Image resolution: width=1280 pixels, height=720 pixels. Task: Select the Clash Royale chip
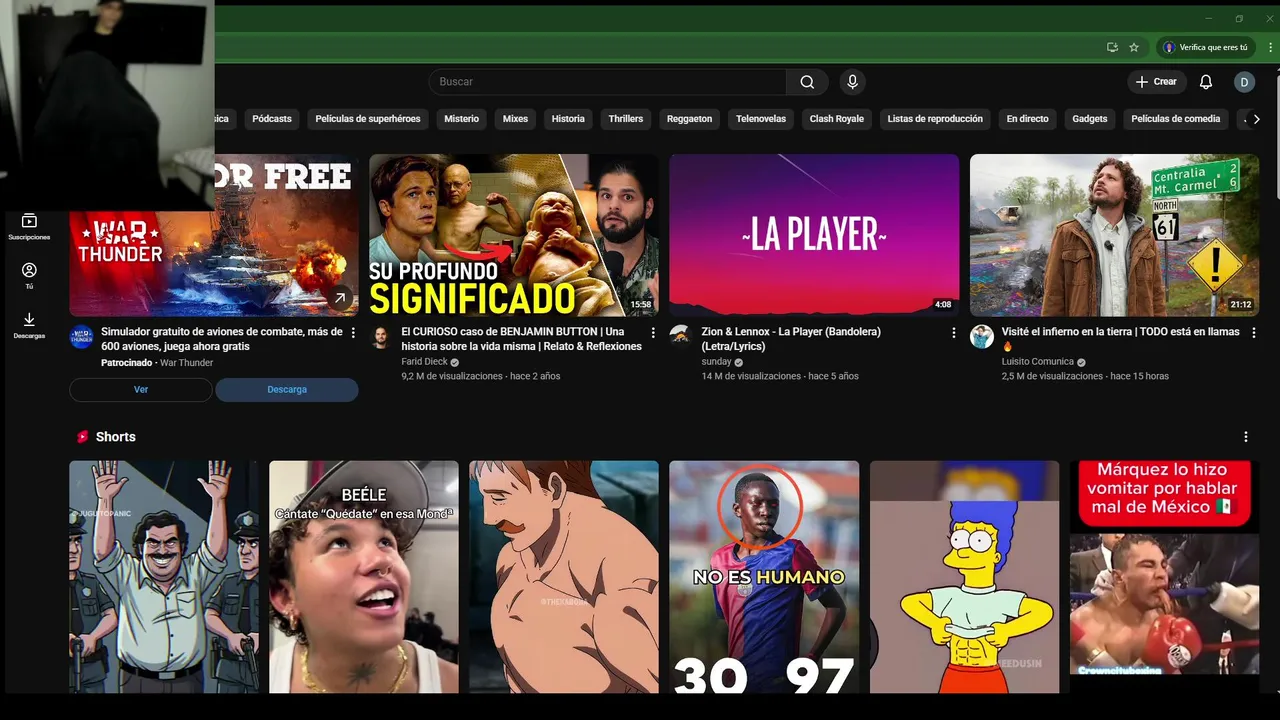tap(837, 119)
